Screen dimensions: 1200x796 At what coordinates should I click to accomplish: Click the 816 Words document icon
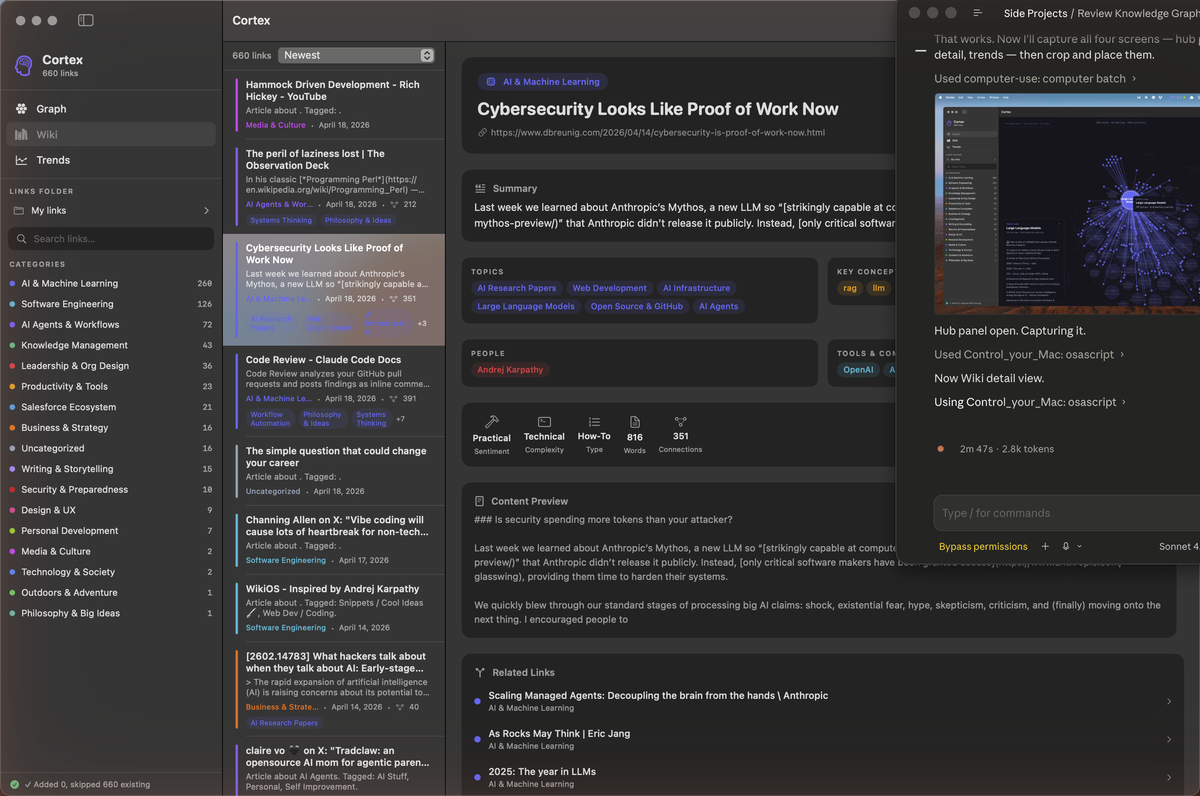coord(635,422)
